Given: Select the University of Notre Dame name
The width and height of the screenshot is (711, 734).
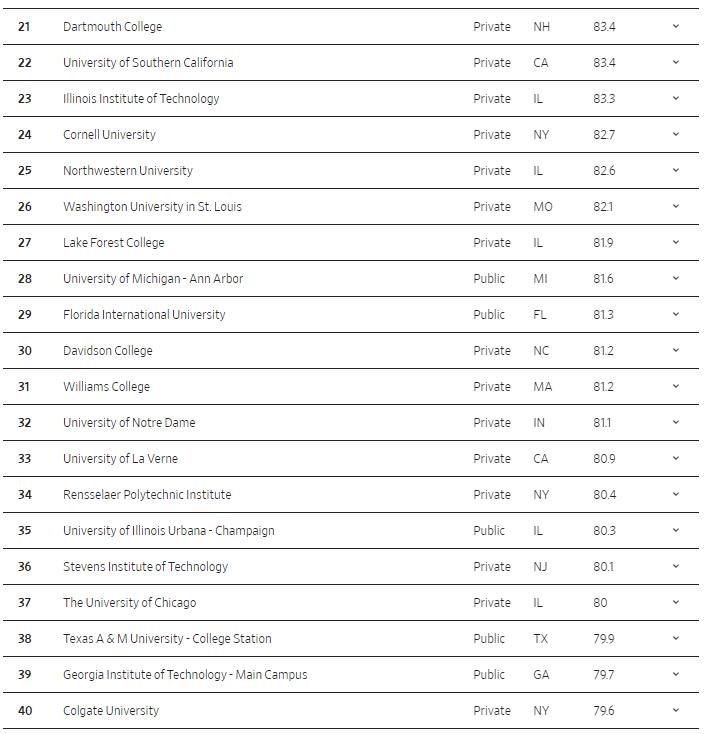Looking at the screenshot, I should pos(129,423).
